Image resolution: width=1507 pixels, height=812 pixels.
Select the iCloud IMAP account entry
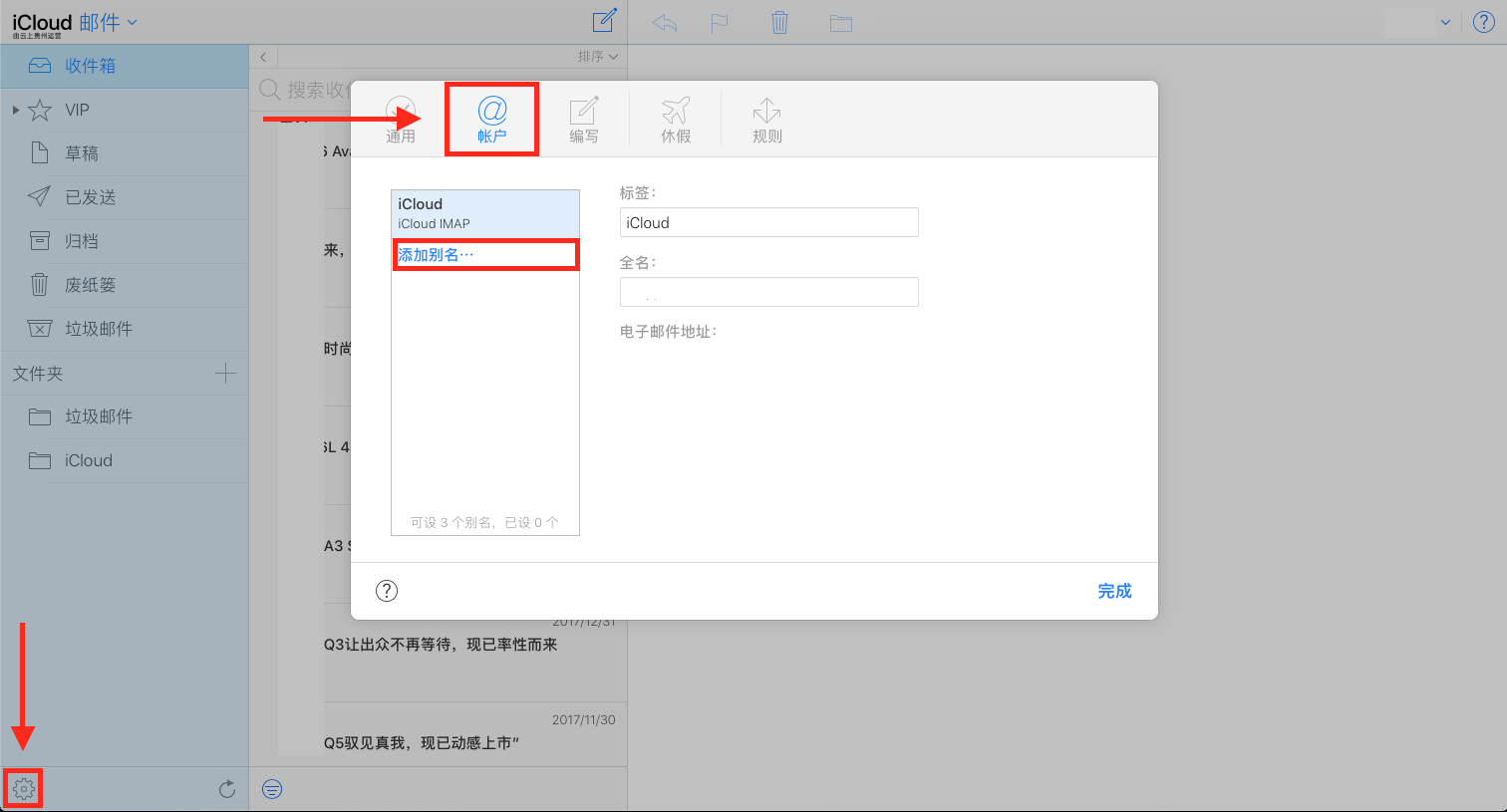(485, 213)
